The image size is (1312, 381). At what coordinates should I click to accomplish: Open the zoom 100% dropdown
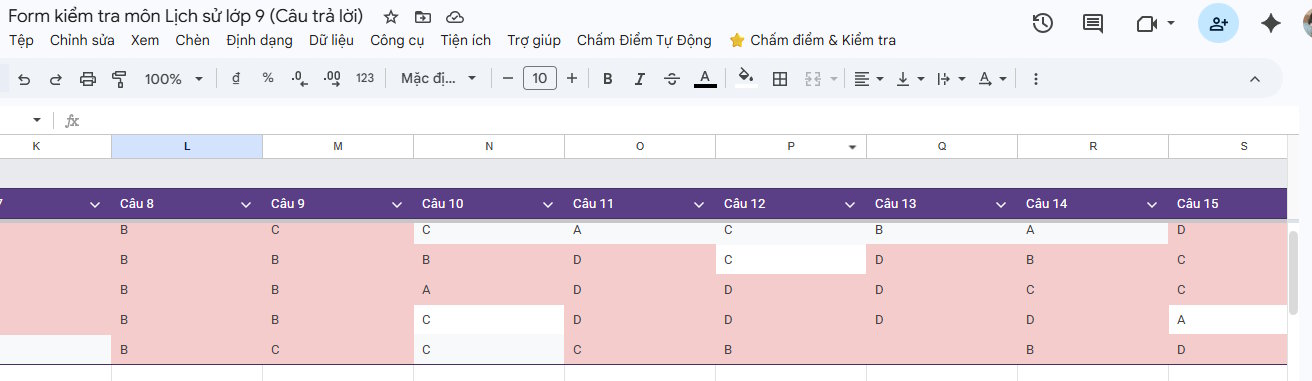(x=174, y=78)
